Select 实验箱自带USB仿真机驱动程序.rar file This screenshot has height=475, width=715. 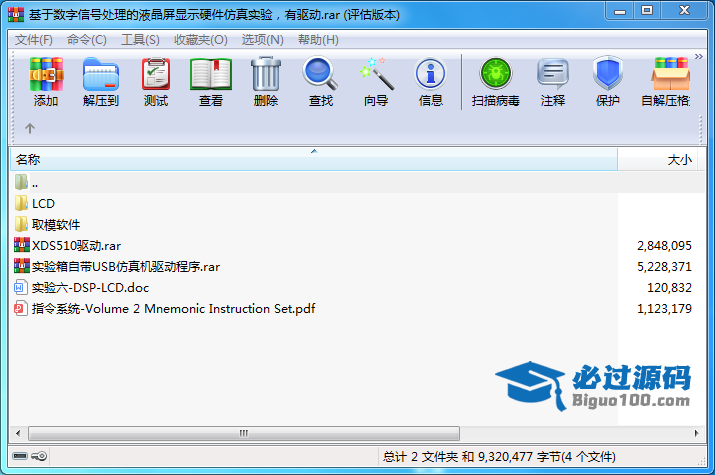click(x=117, y=267)
